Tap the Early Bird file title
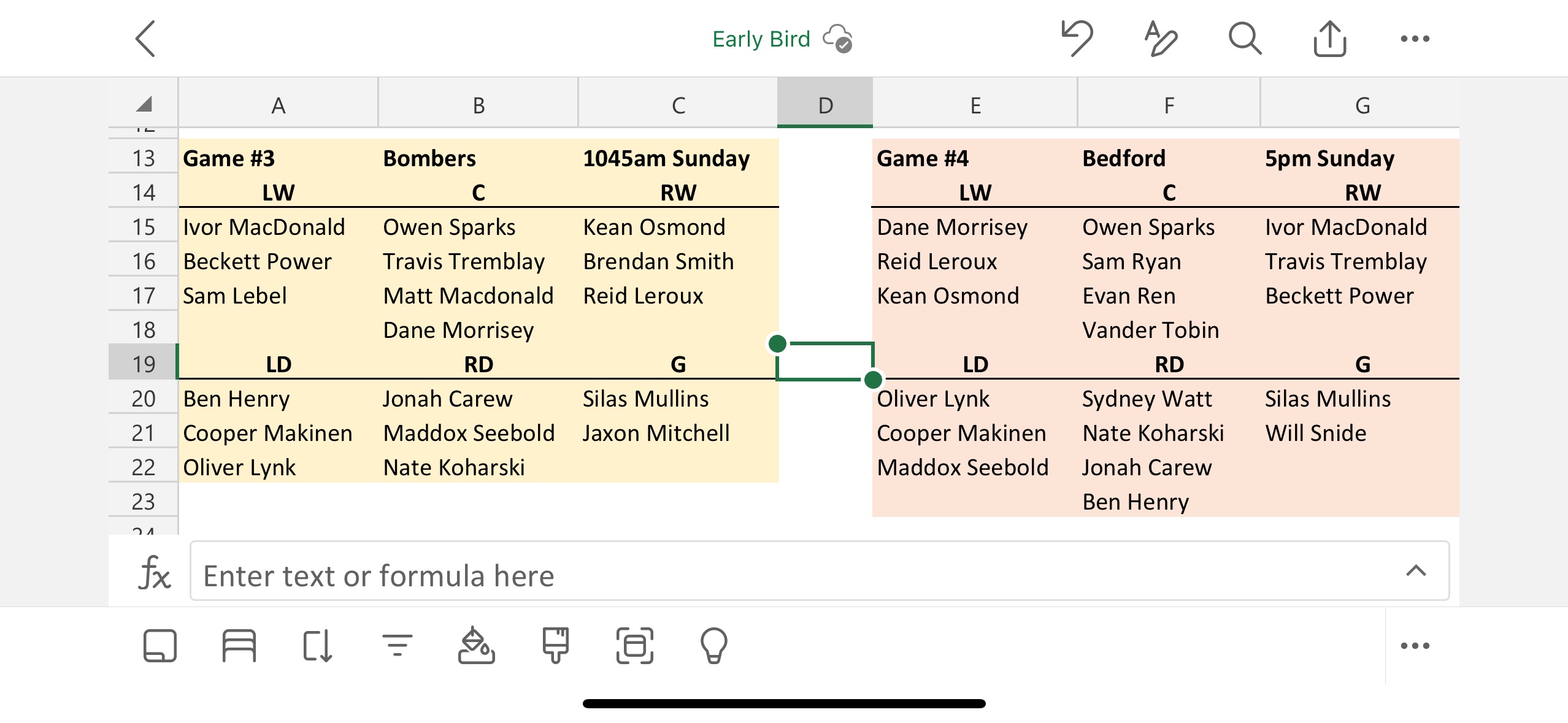The image size is (1568, 723). (x=761, y=39)
